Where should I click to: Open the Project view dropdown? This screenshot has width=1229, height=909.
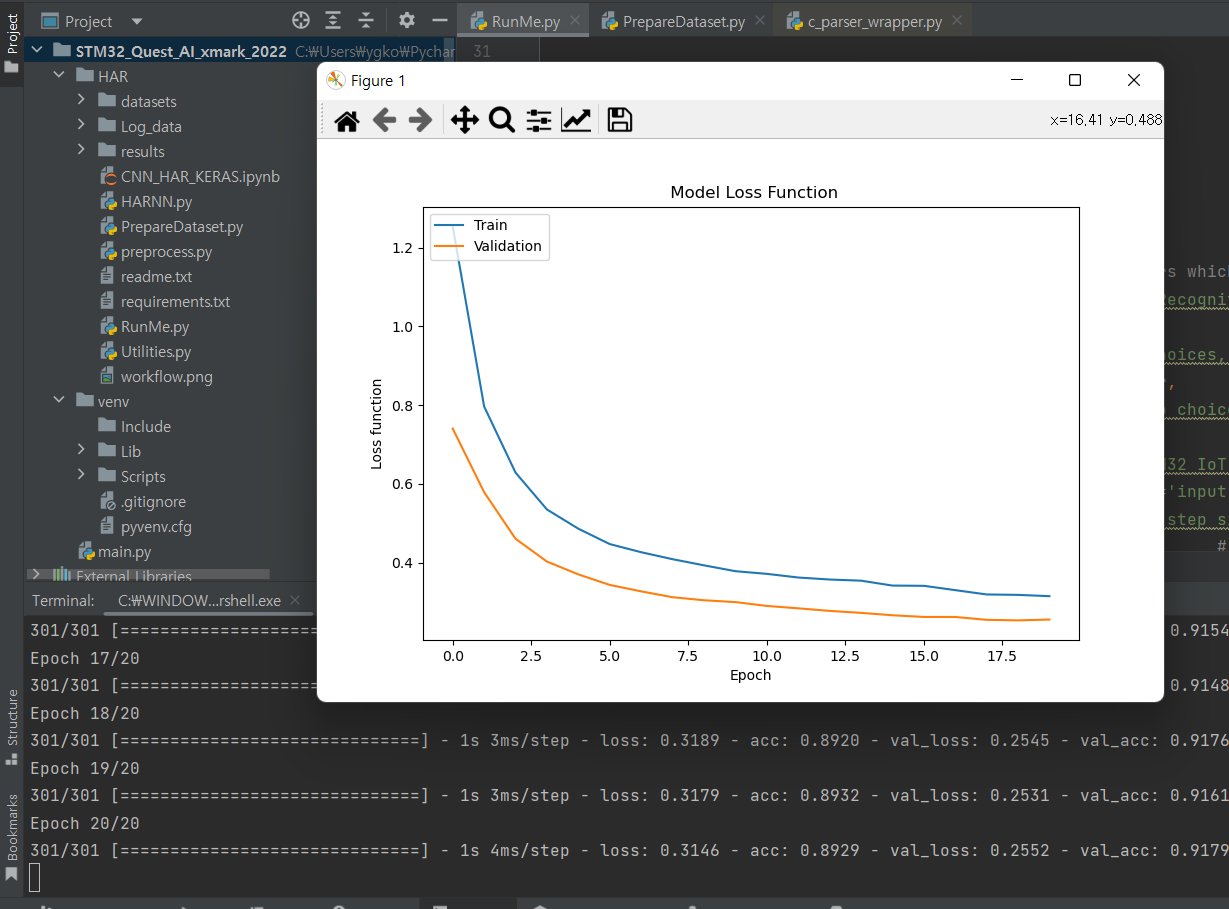137,21
